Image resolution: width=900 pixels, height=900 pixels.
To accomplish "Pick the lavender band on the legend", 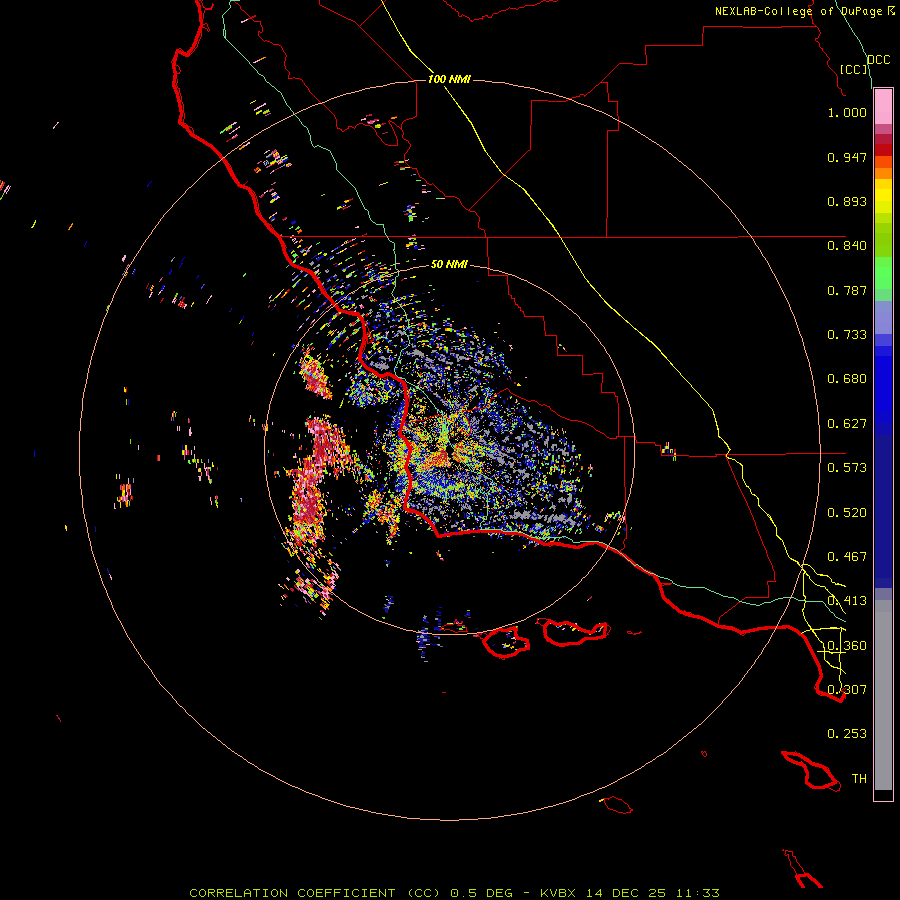I will 883,317.
